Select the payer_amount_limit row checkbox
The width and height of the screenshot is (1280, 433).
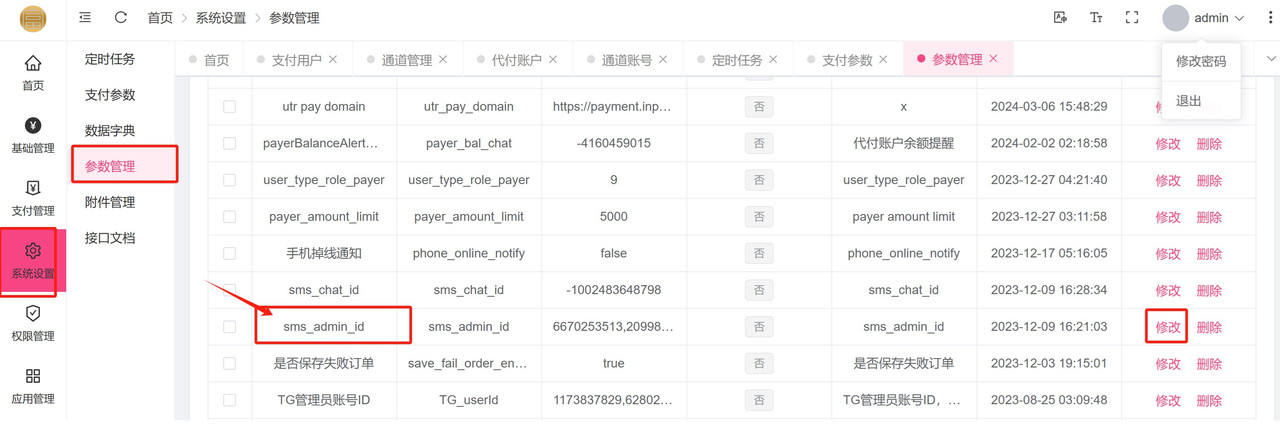point(230,217)
